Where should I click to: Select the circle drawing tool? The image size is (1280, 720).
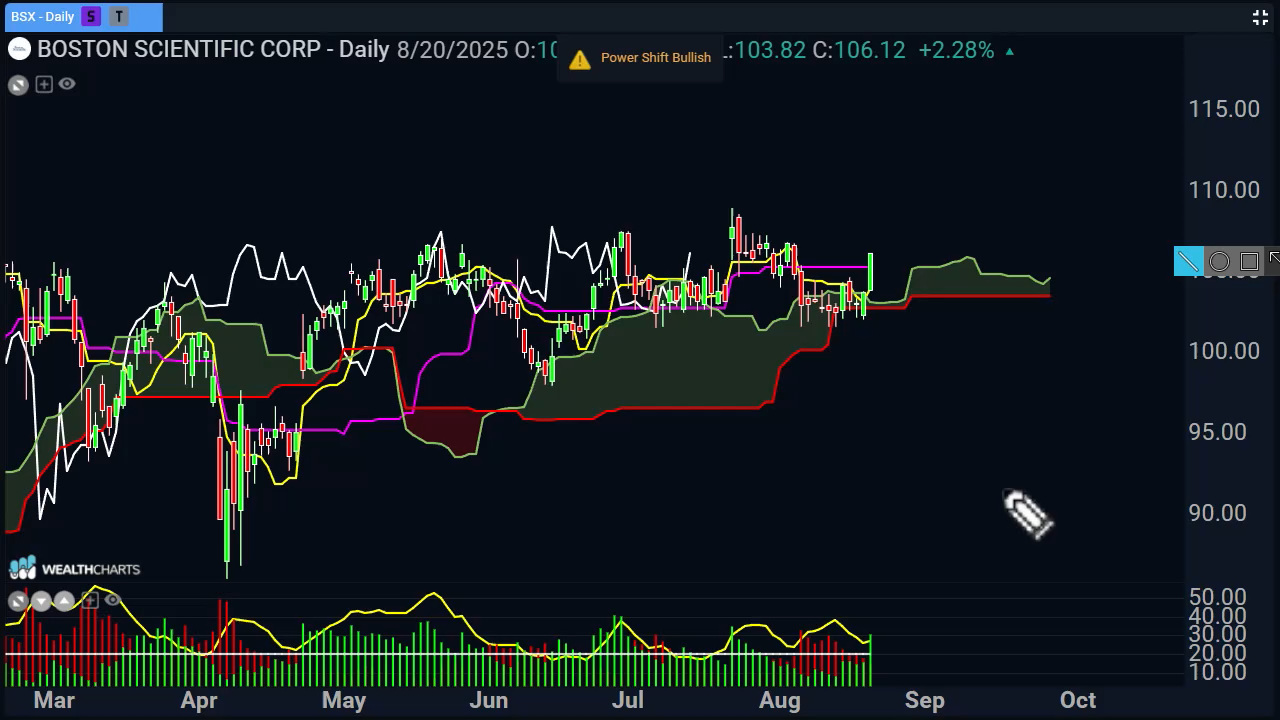(1219, 262)
